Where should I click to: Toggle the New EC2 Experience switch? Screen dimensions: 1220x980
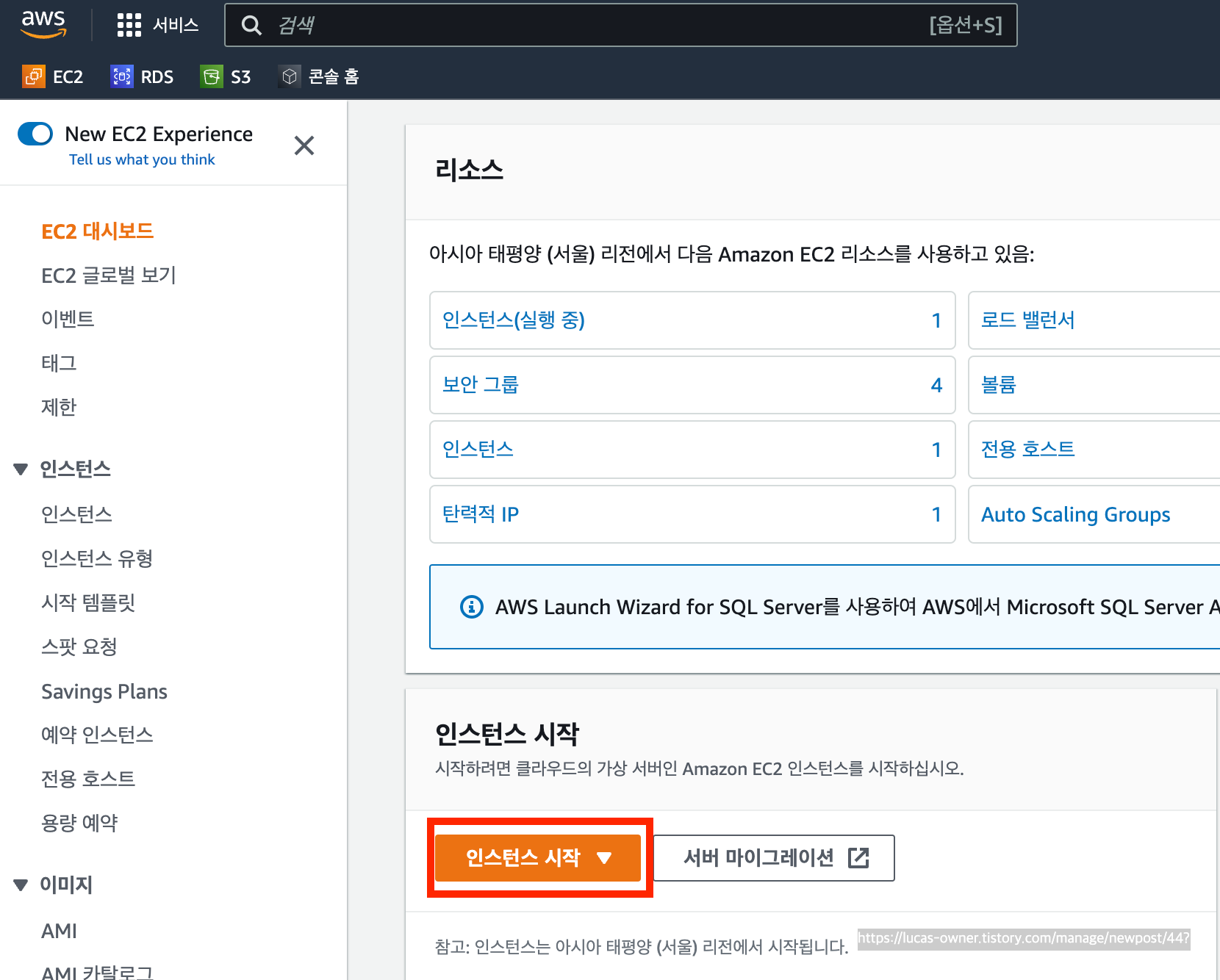tap(35, 134)
